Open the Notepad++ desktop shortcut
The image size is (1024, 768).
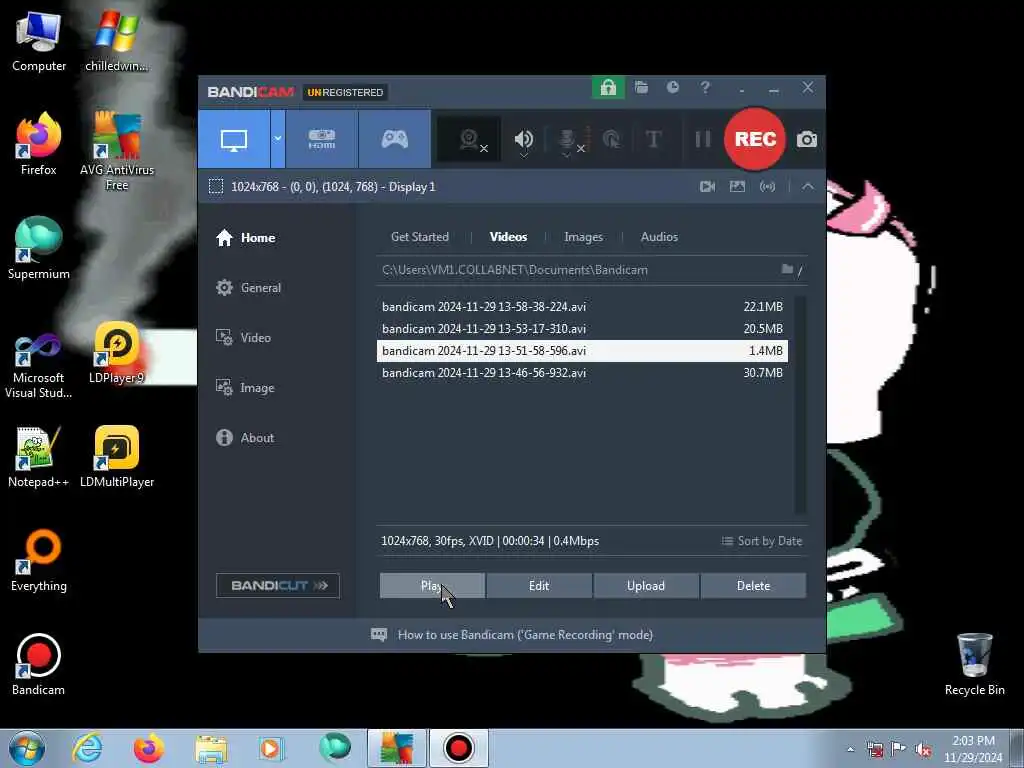point(39,457)
